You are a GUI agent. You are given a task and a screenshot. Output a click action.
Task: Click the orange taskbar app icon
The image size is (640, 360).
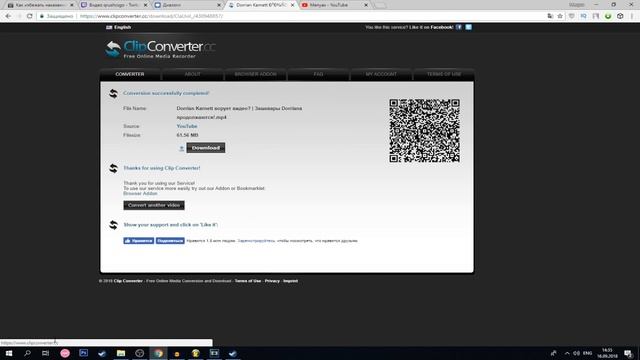[x=177, y=353]
